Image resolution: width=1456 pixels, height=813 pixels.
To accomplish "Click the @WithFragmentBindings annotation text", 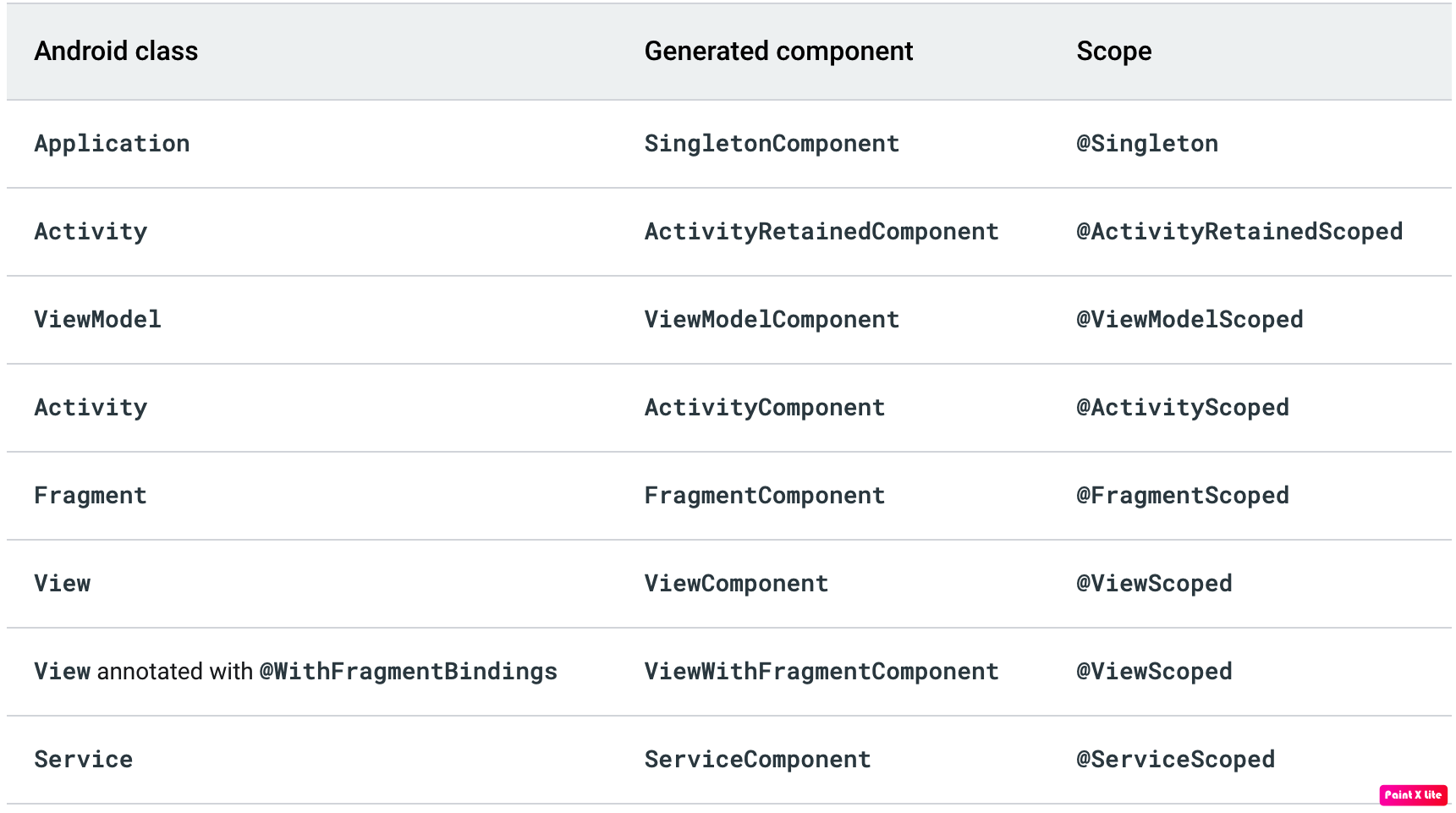I will pos(408,672).
